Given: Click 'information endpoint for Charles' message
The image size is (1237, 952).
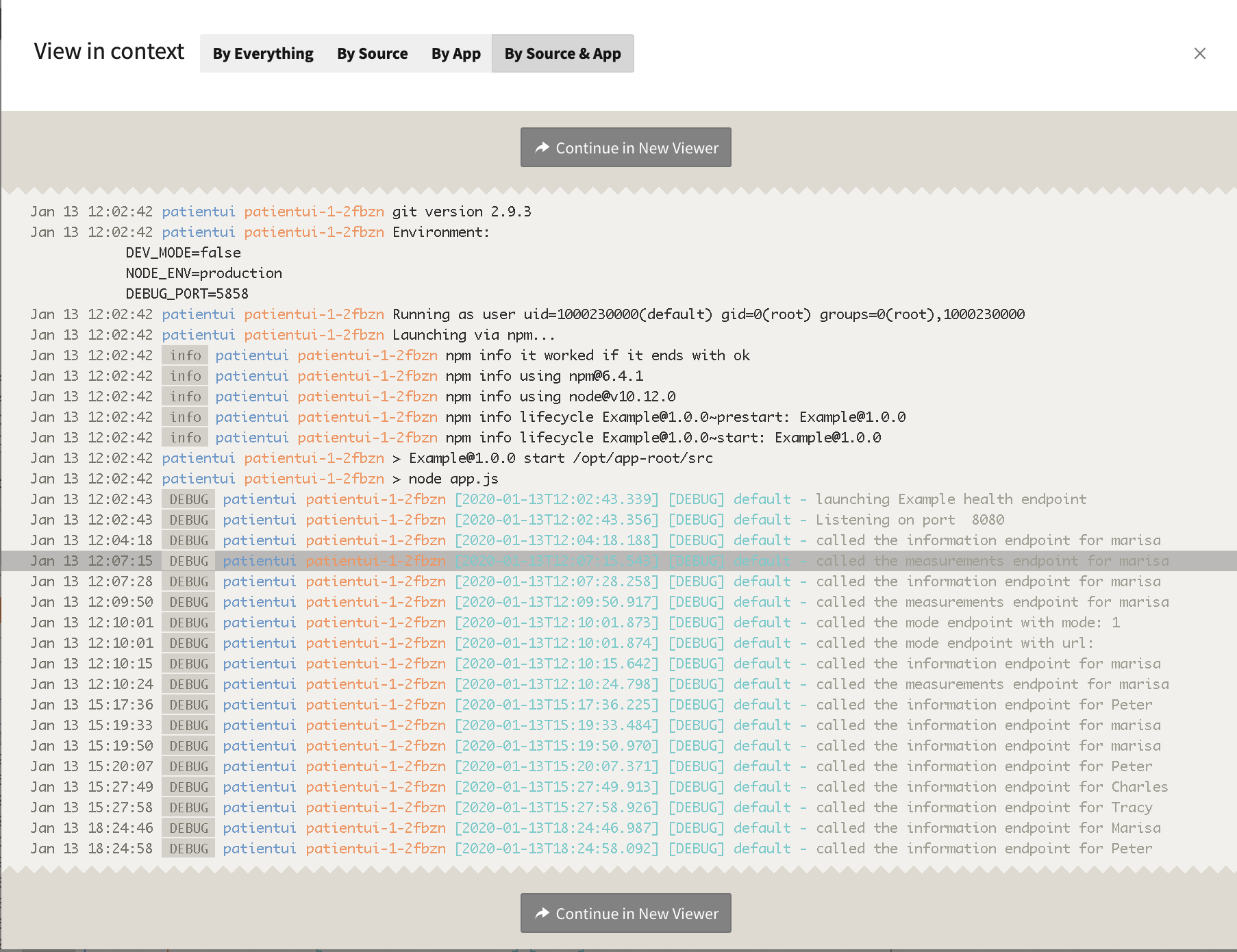Looking at the screenshot, I should 992,787.
